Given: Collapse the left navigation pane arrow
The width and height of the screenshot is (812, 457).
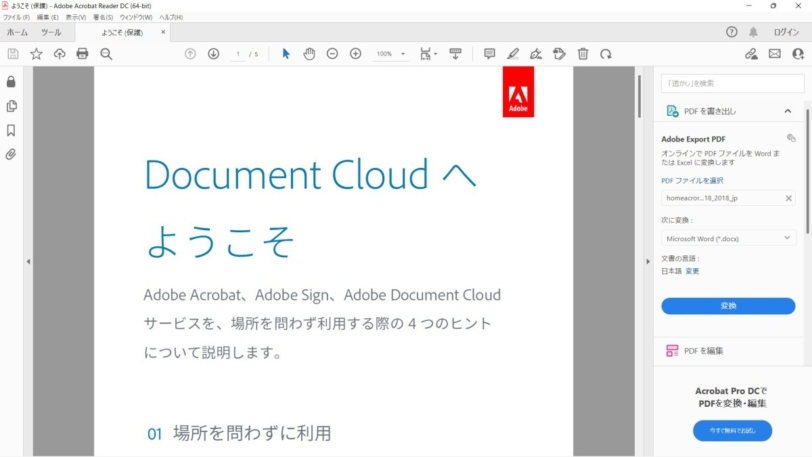Looking at the screenshot, I should [28, 262].
